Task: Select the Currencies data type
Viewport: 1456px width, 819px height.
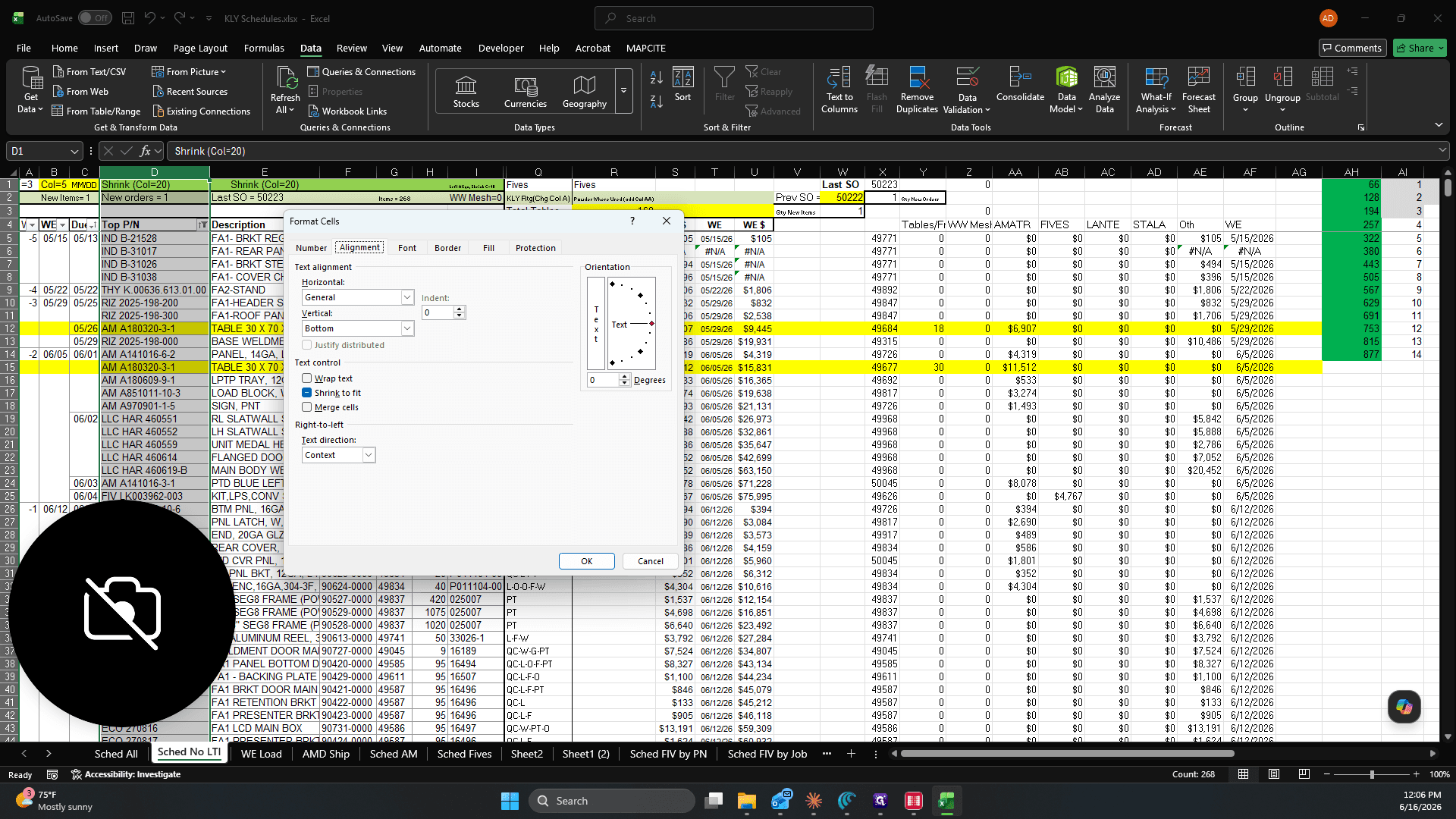Action: coord(525,91)
